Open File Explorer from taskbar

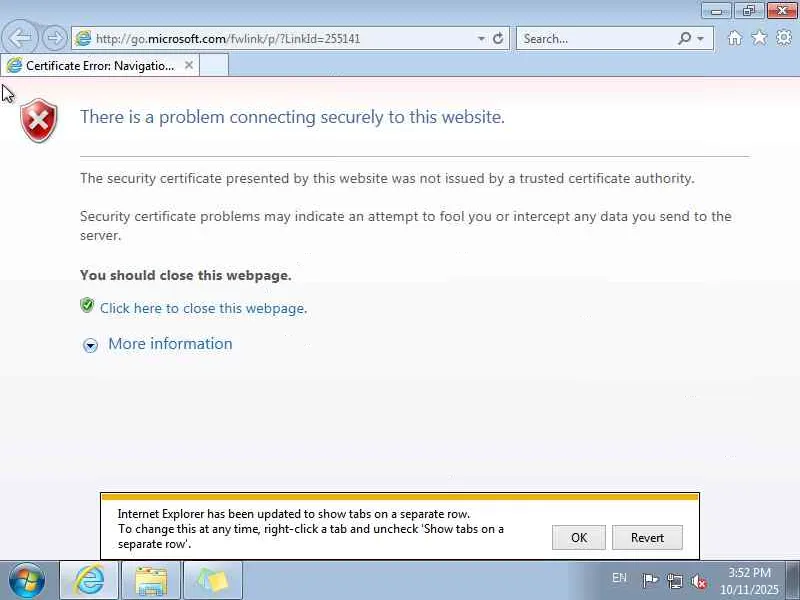pos(151,581)
